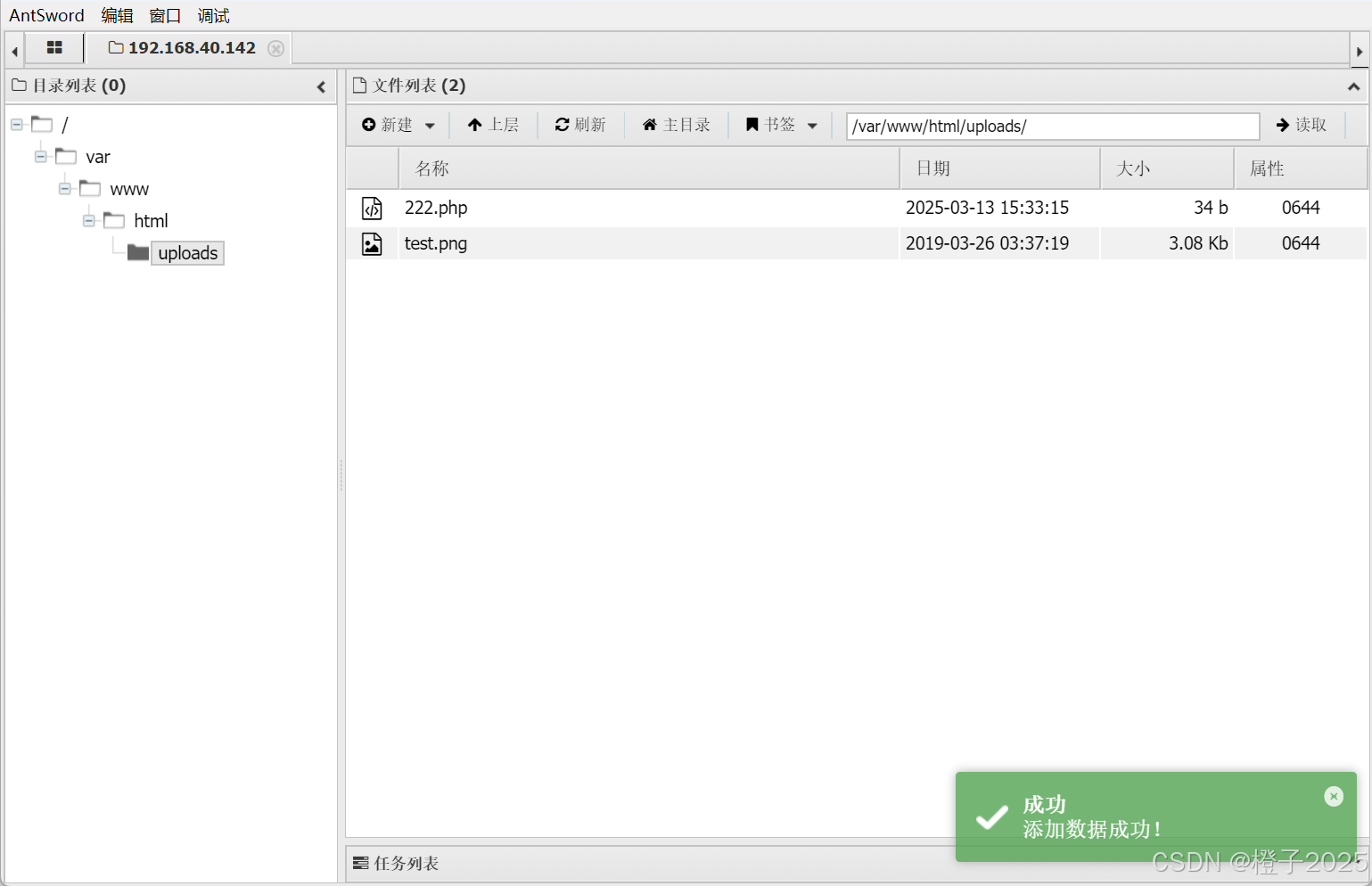Screen dimensions: 1372x886
Task: Select the html folder icon
Action: [114, 220]
